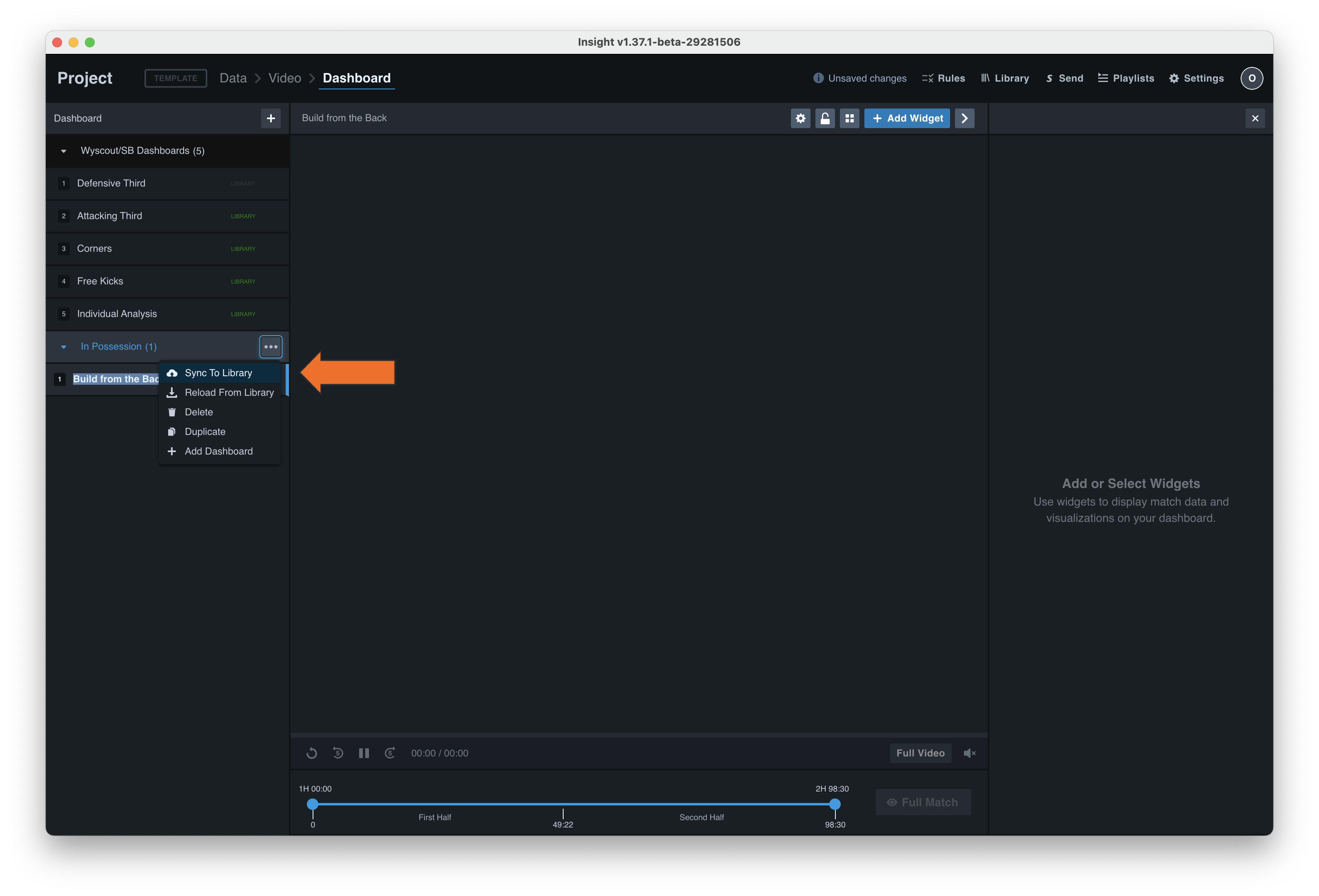Toggle the dashboard lock icon

(x=825, y=118)
